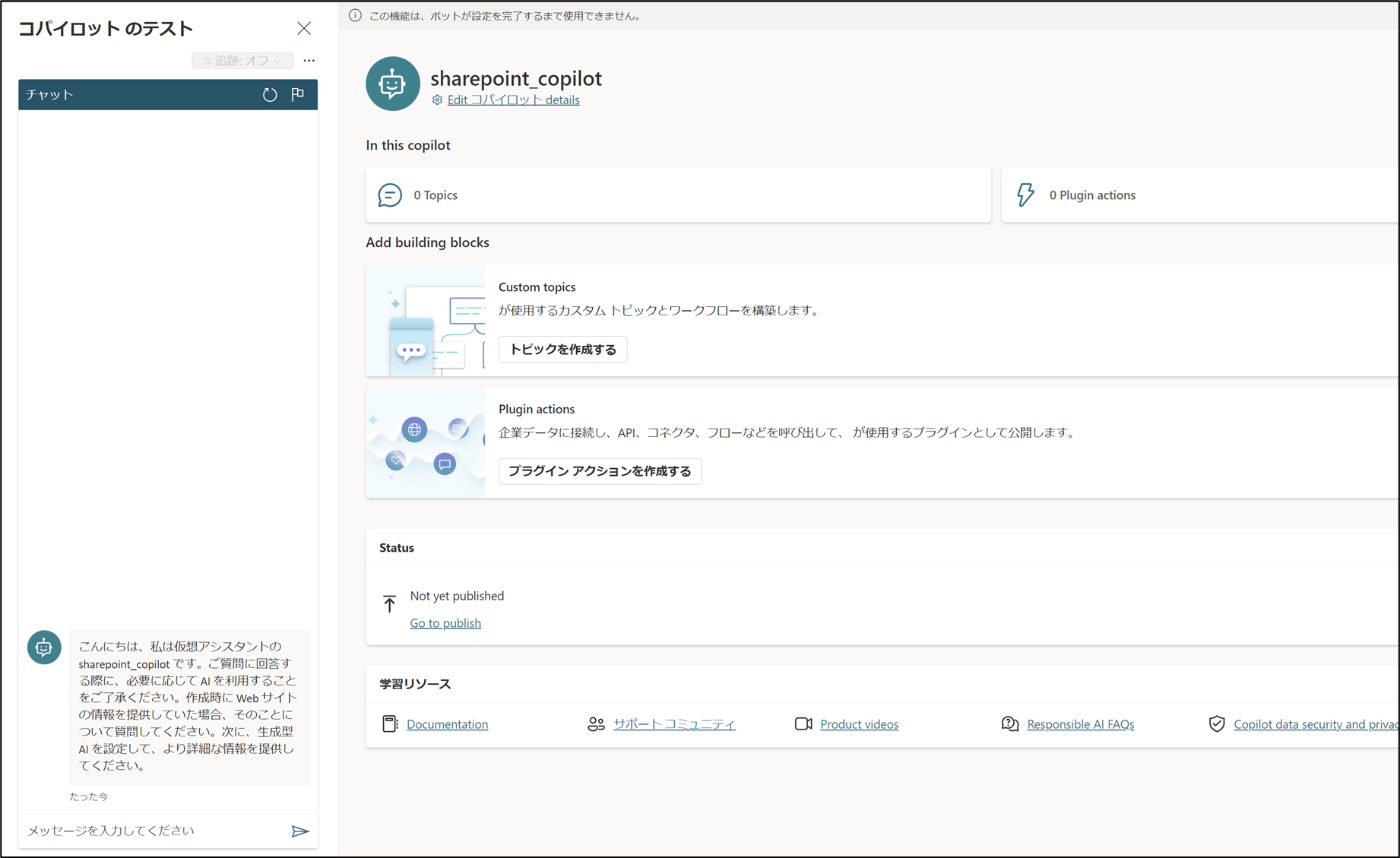Click the data security shield icon

[x=1217, y=724]
